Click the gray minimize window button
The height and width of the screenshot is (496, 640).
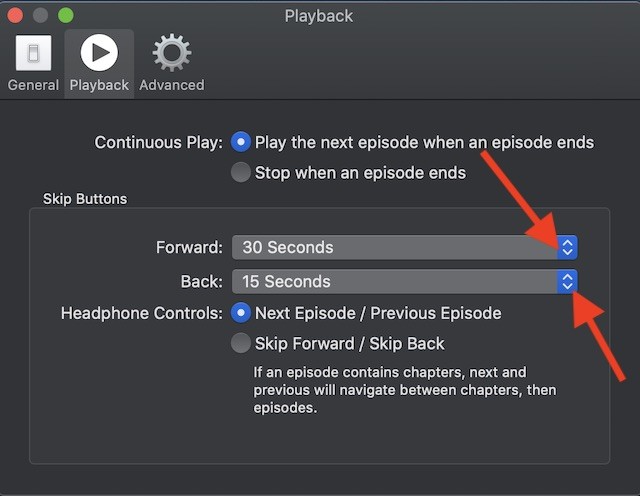coord(40,16)
